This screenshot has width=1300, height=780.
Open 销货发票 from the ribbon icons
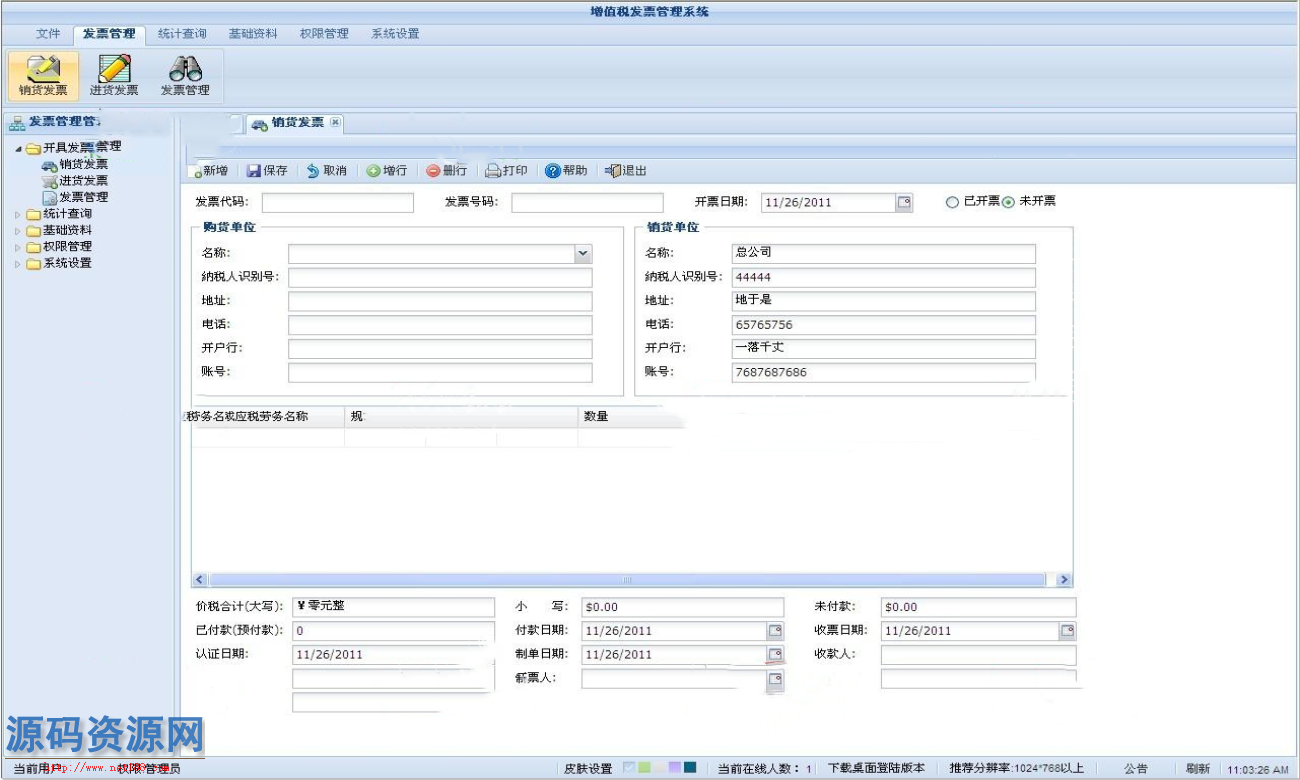coord(43,76)
